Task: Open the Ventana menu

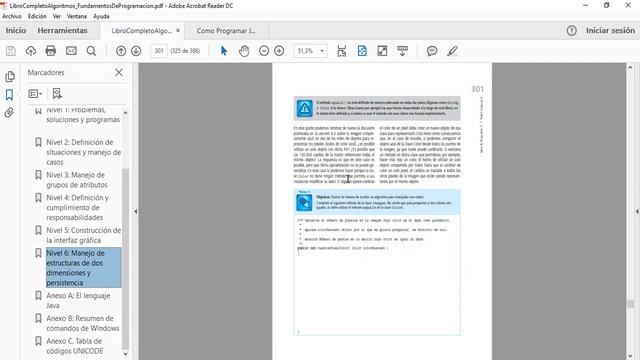Action: (77, 16)
